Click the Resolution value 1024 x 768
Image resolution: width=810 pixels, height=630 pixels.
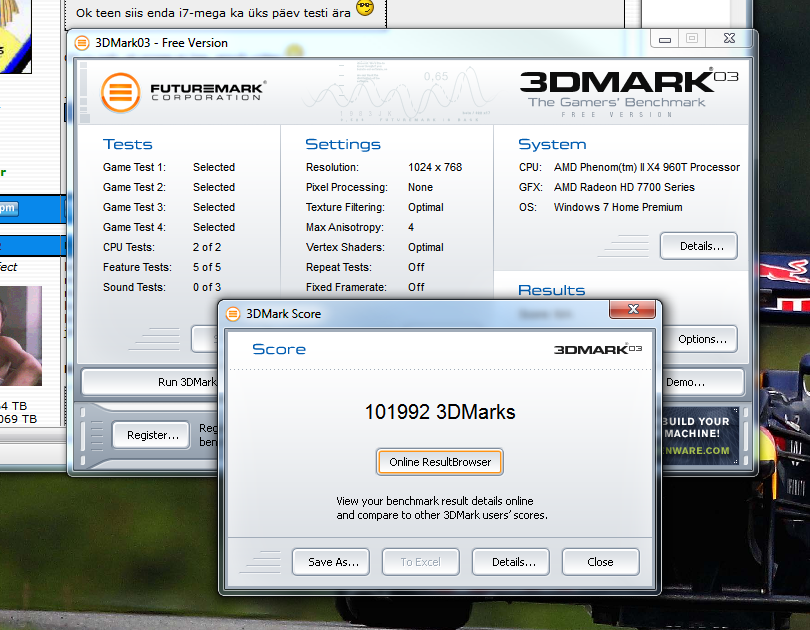(x=435, y=167)
